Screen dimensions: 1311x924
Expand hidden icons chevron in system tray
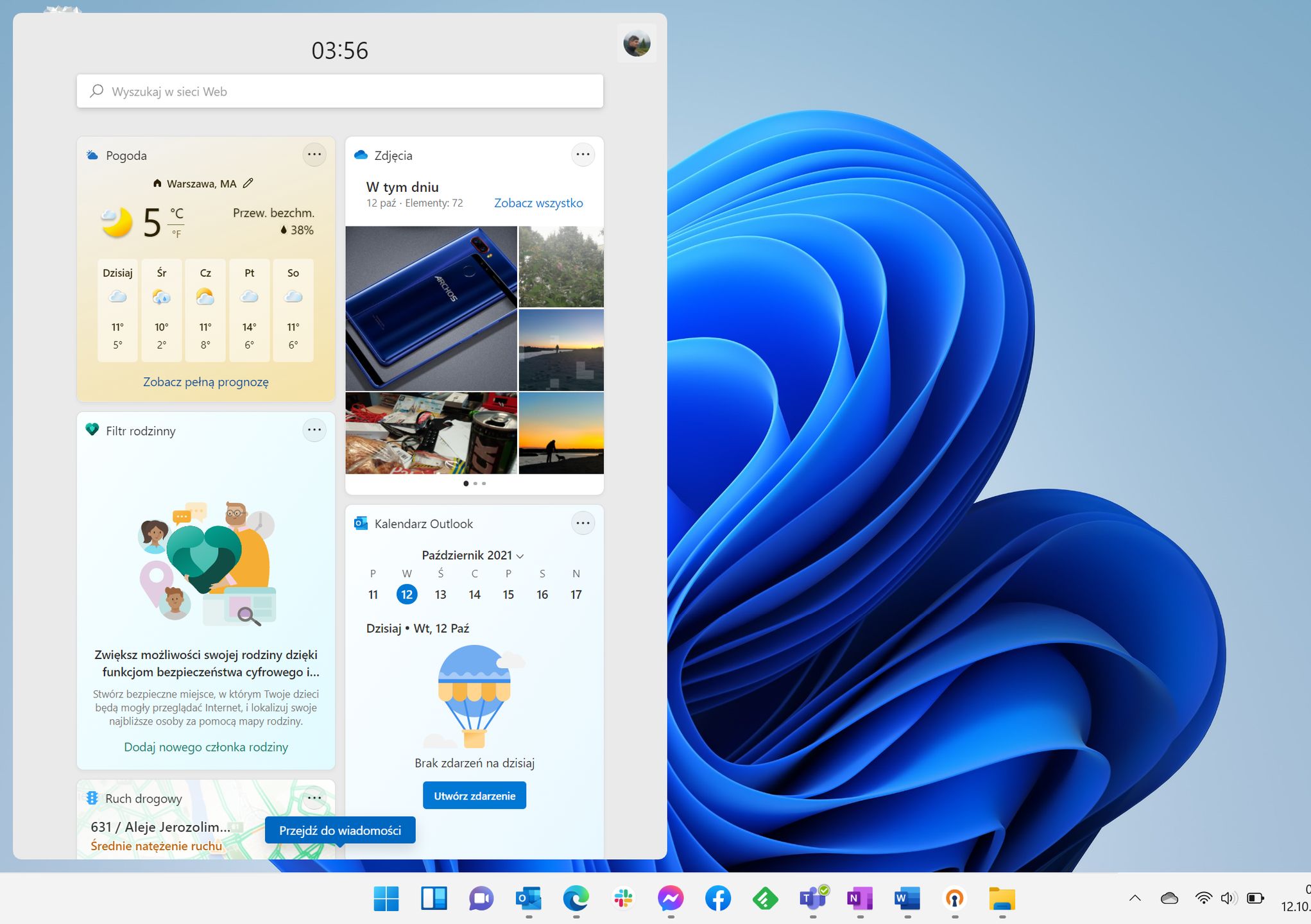(1135, 898)
